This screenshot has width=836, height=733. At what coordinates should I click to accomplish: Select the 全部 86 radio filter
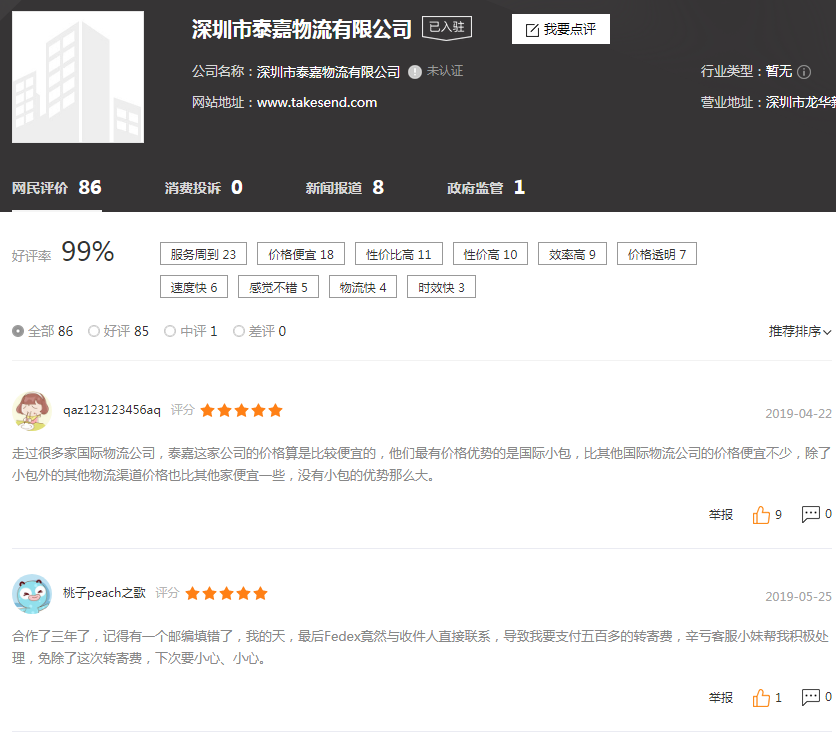[x=18, y=331]
